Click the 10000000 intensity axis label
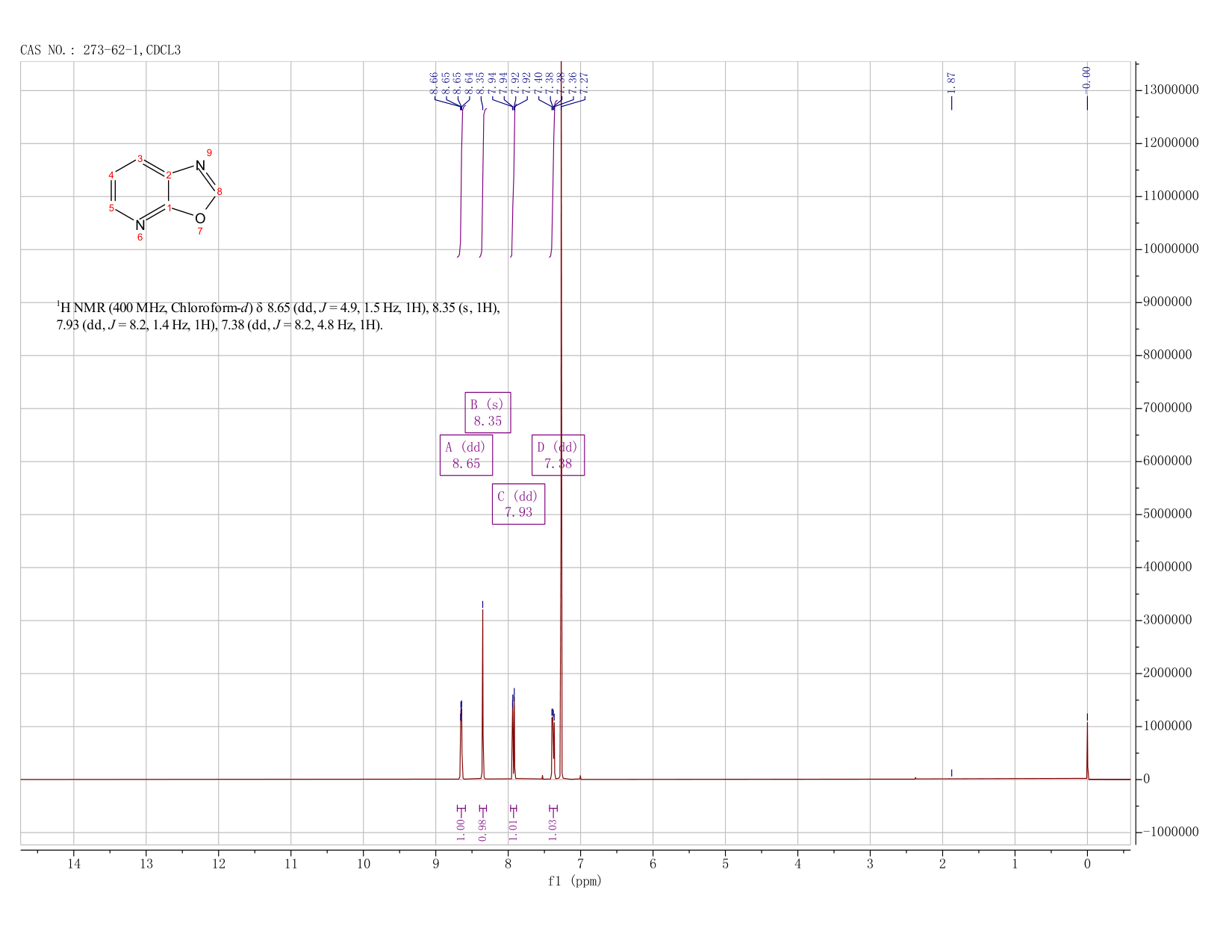Screen dimensions: 1232x952 pyautogui.click(x=1171, y=249)
